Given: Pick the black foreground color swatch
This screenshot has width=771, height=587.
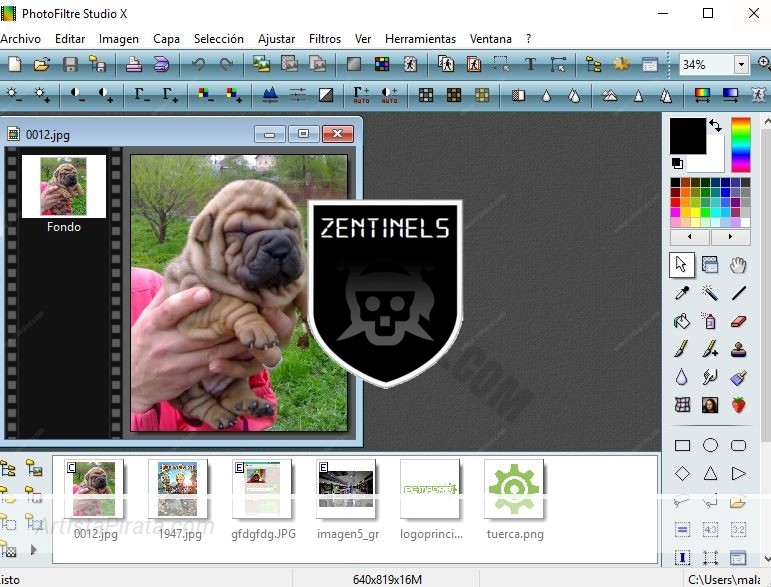Looking at the screenshot, I should coord(687,136).
